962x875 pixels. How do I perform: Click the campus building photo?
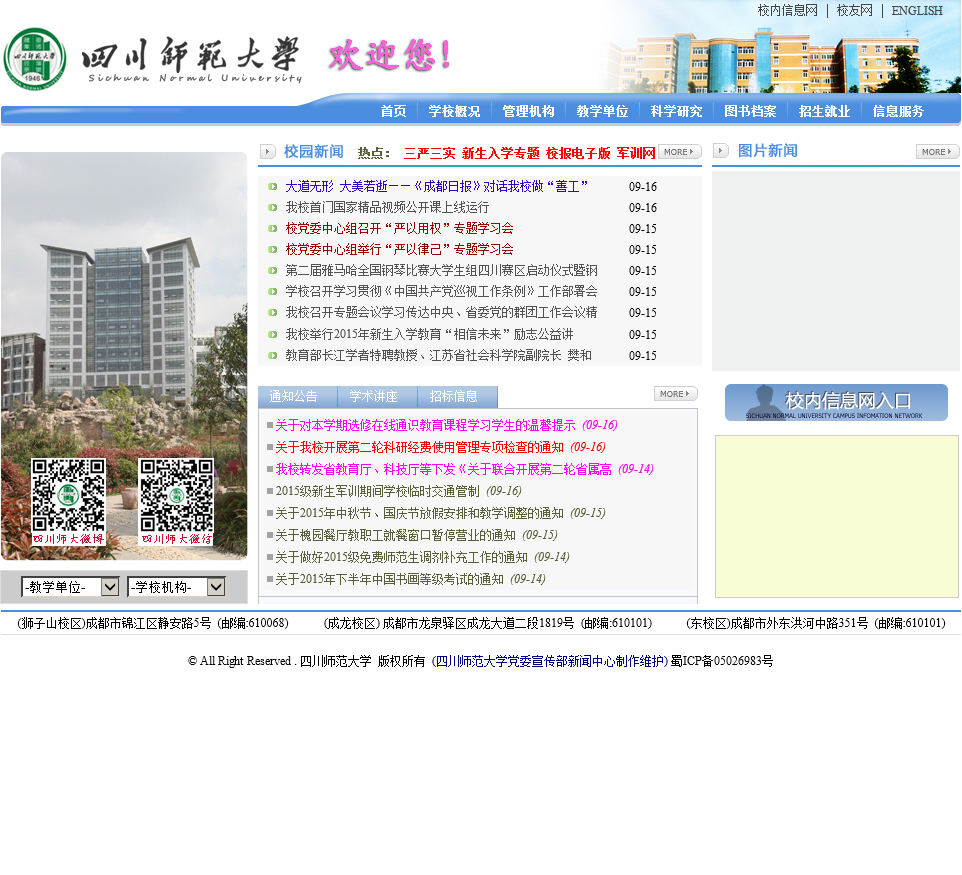point(124,356)
